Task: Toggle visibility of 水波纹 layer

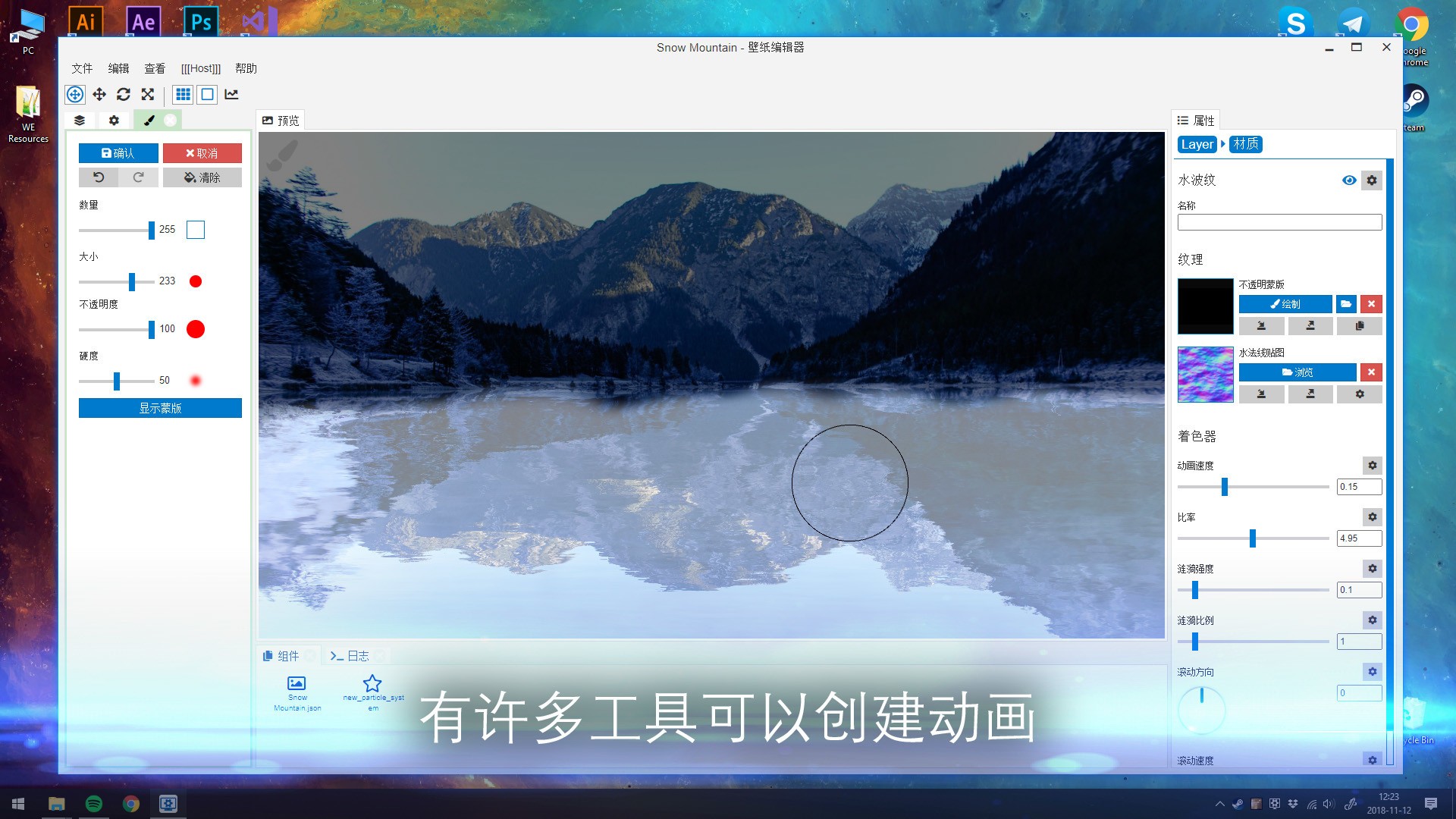Action: (1350, 180)
